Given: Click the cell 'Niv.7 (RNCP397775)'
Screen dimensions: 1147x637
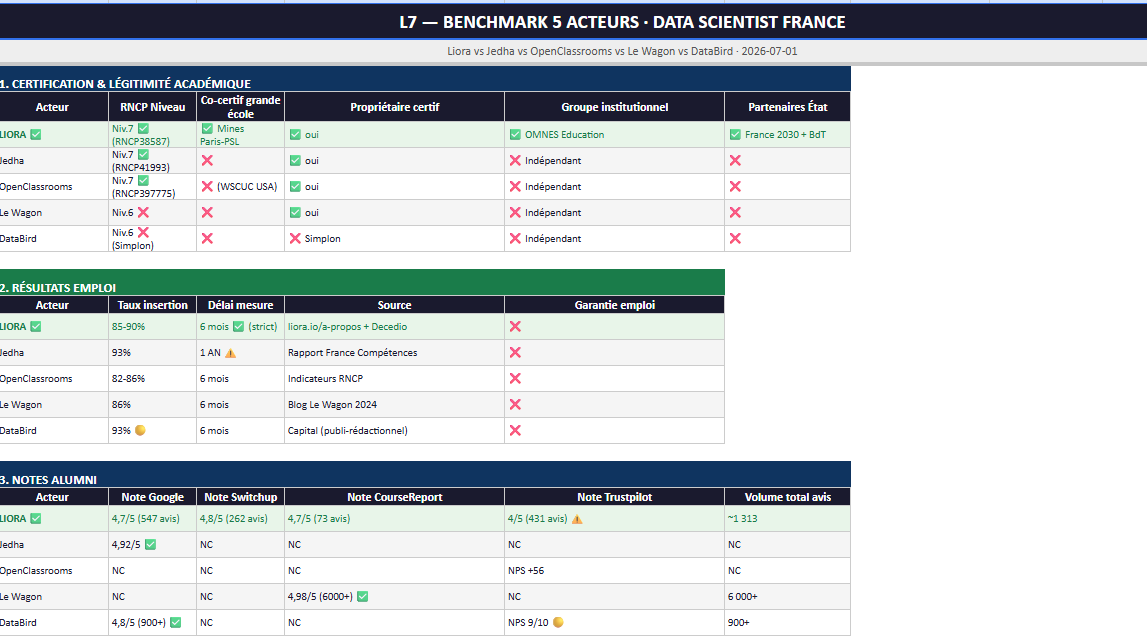Looking at the screenshot, I should [x=152, y=186].
